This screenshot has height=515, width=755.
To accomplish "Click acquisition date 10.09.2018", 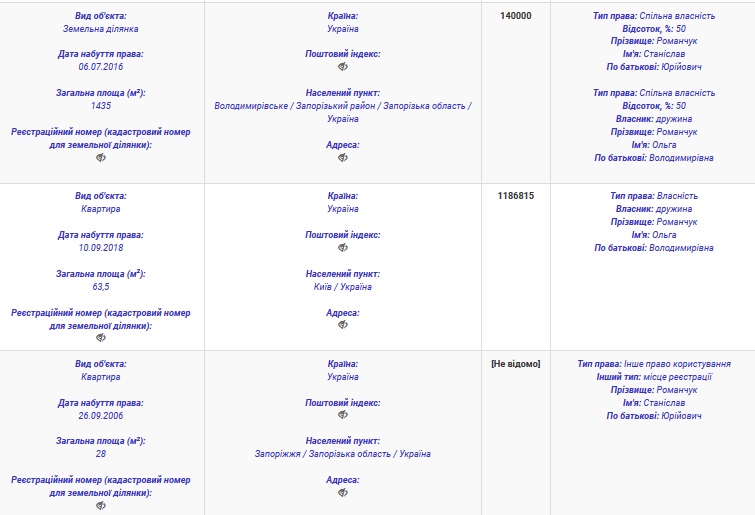I will [101, 247].
